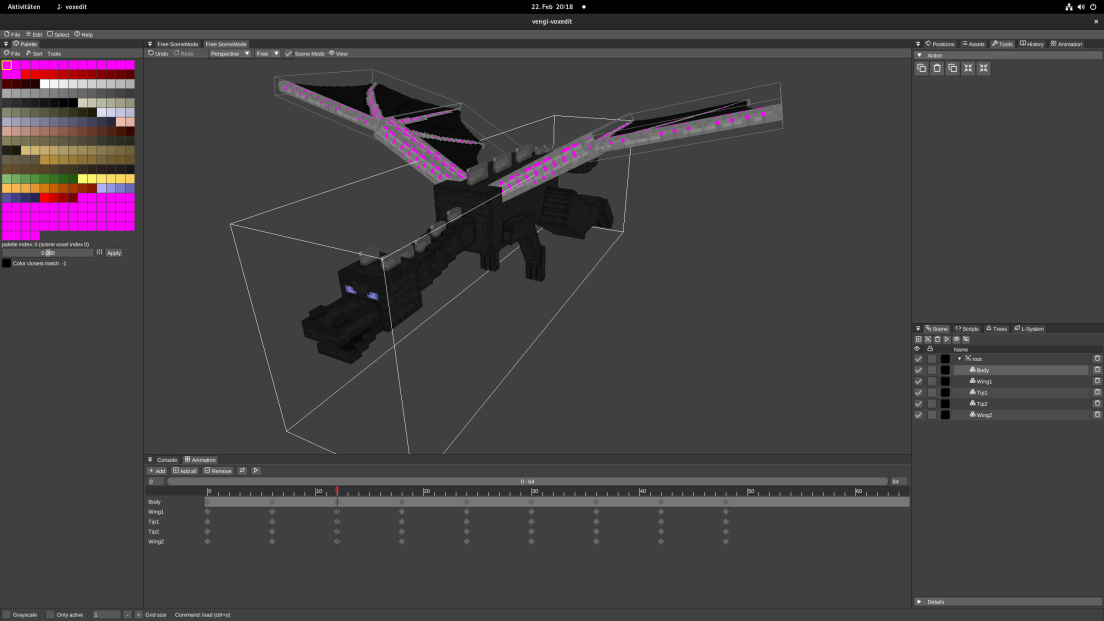Switch to the Scripts tab
This screenshot has height=621, width=1104.
coord(967,329)
